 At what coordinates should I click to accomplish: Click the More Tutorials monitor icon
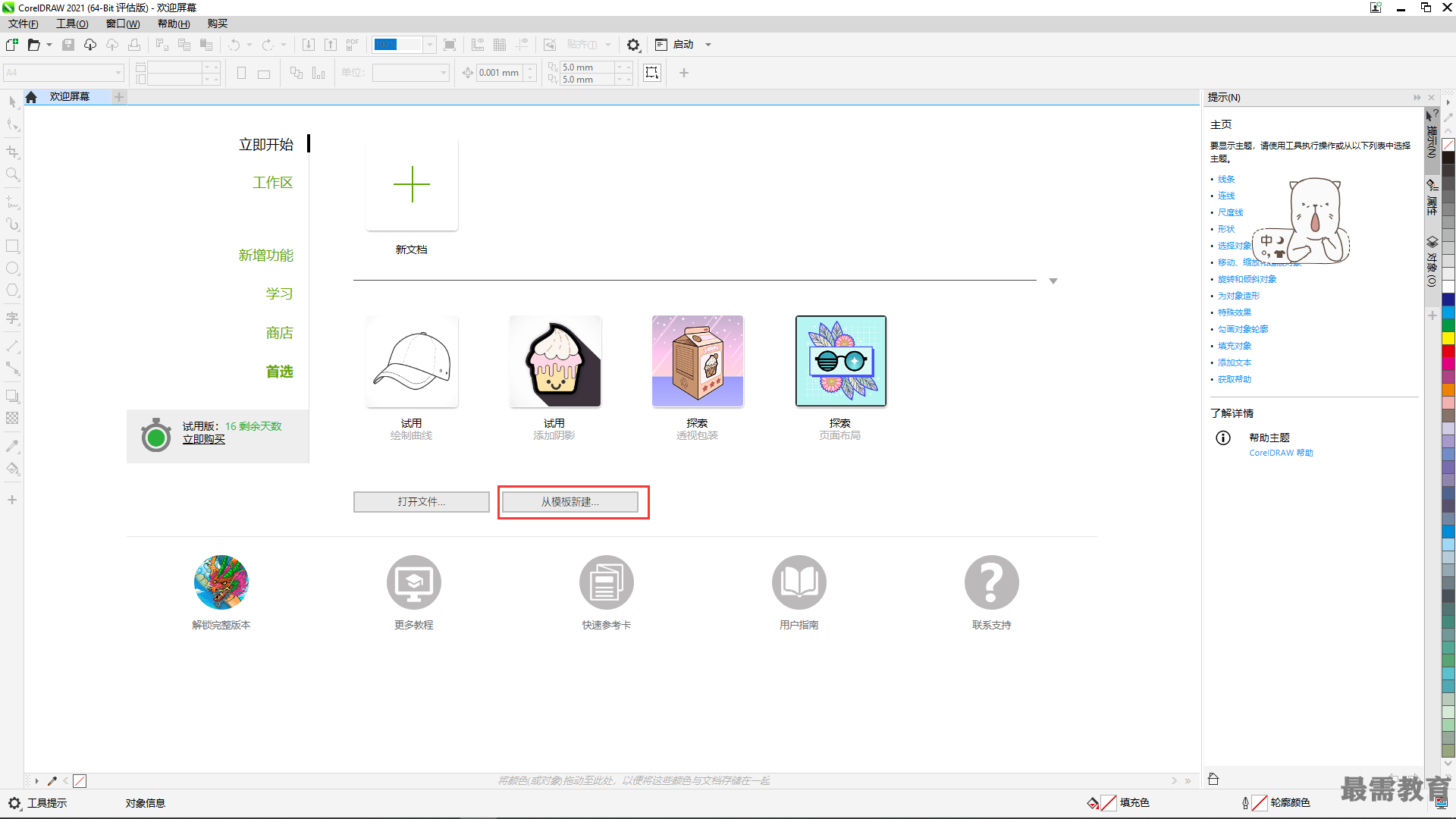tap(414, 582)
